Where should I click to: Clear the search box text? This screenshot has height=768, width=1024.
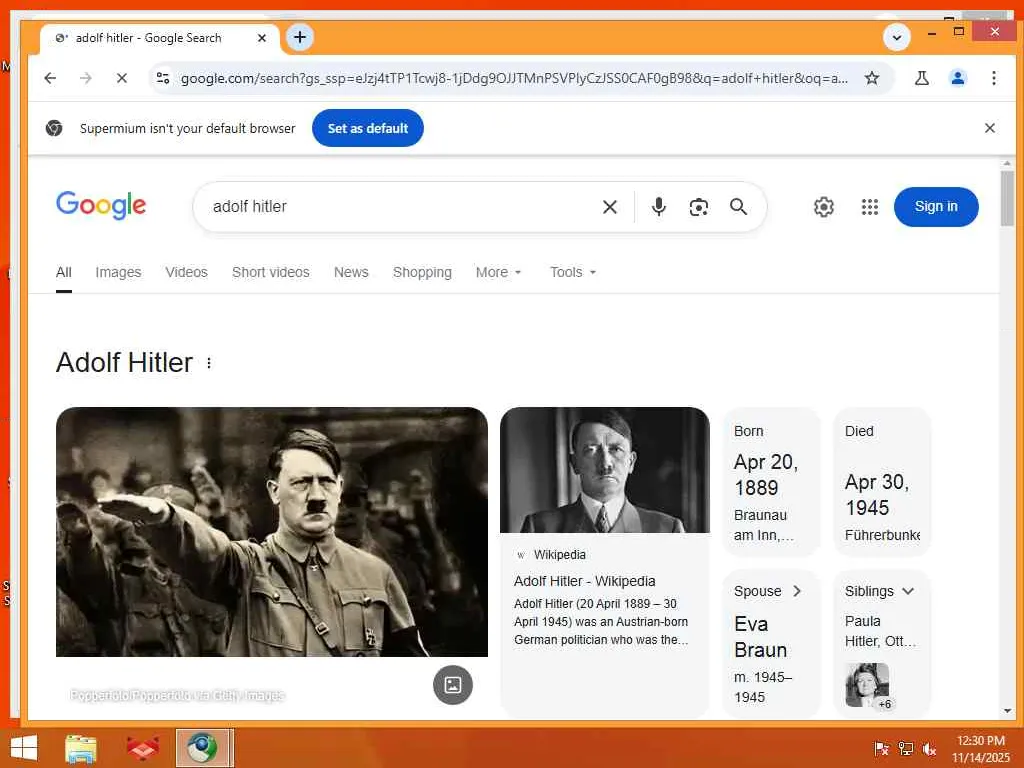point(609,207)
